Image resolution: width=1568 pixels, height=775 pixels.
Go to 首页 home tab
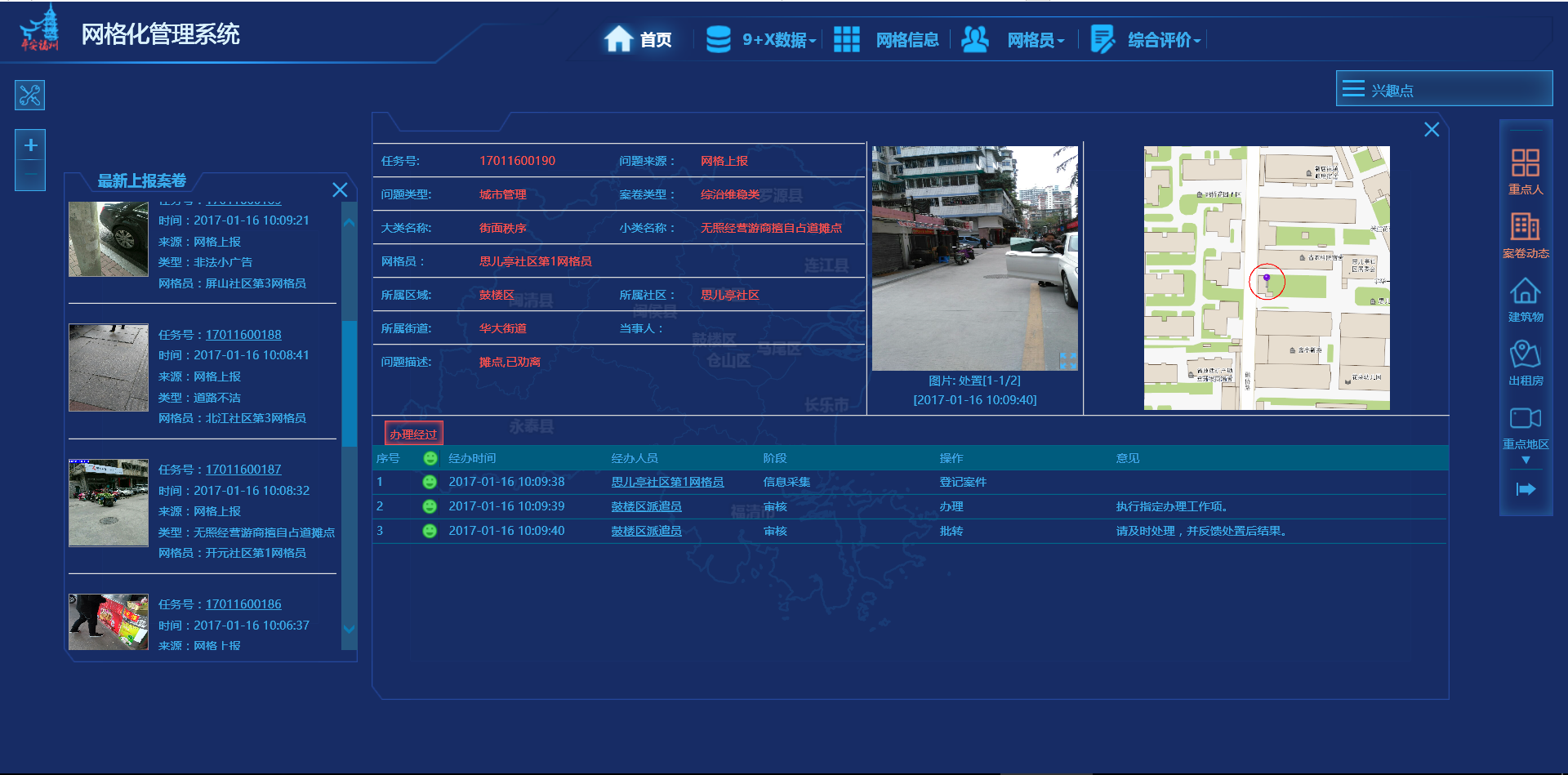[x=638, y=40]
